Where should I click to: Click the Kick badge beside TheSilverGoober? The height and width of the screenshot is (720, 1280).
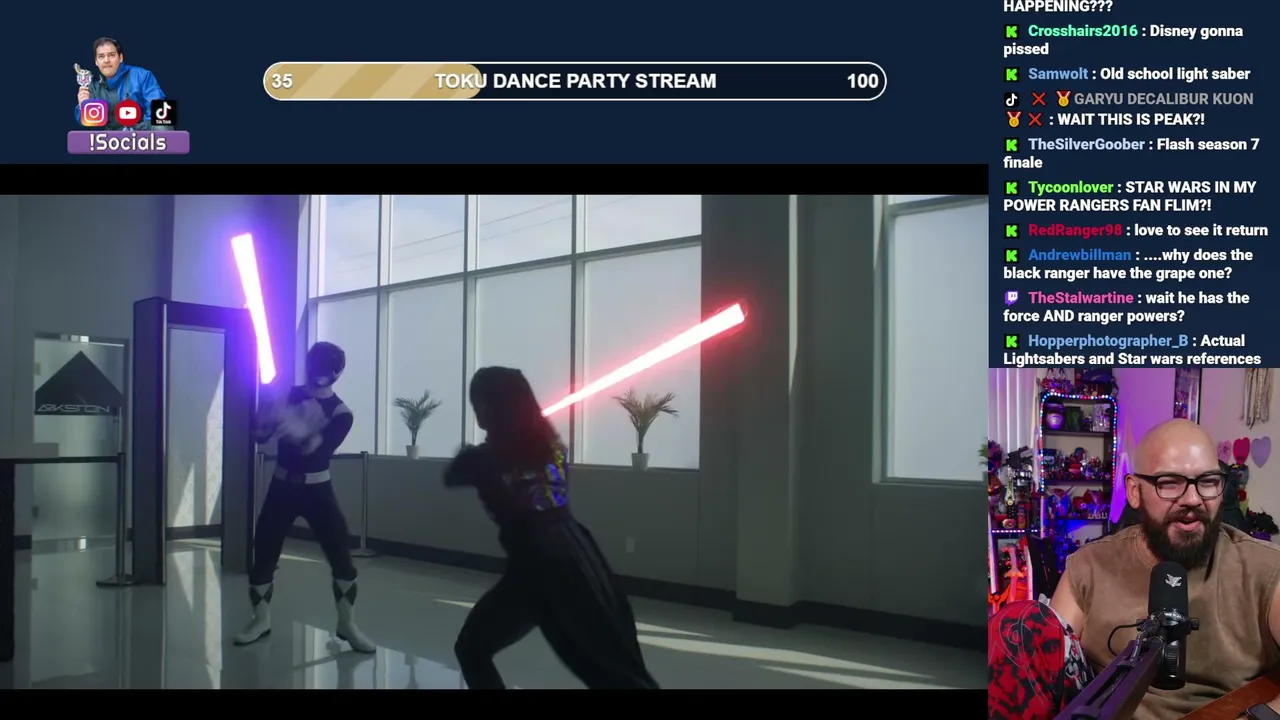(1011, 144)
